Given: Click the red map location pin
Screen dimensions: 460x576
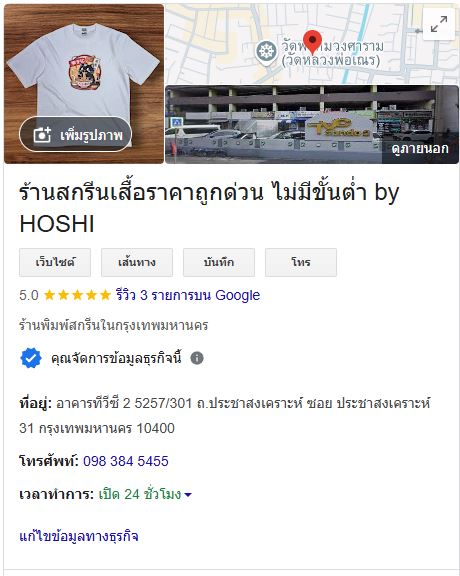Looking at the screenshot, I should pos(312,43).
